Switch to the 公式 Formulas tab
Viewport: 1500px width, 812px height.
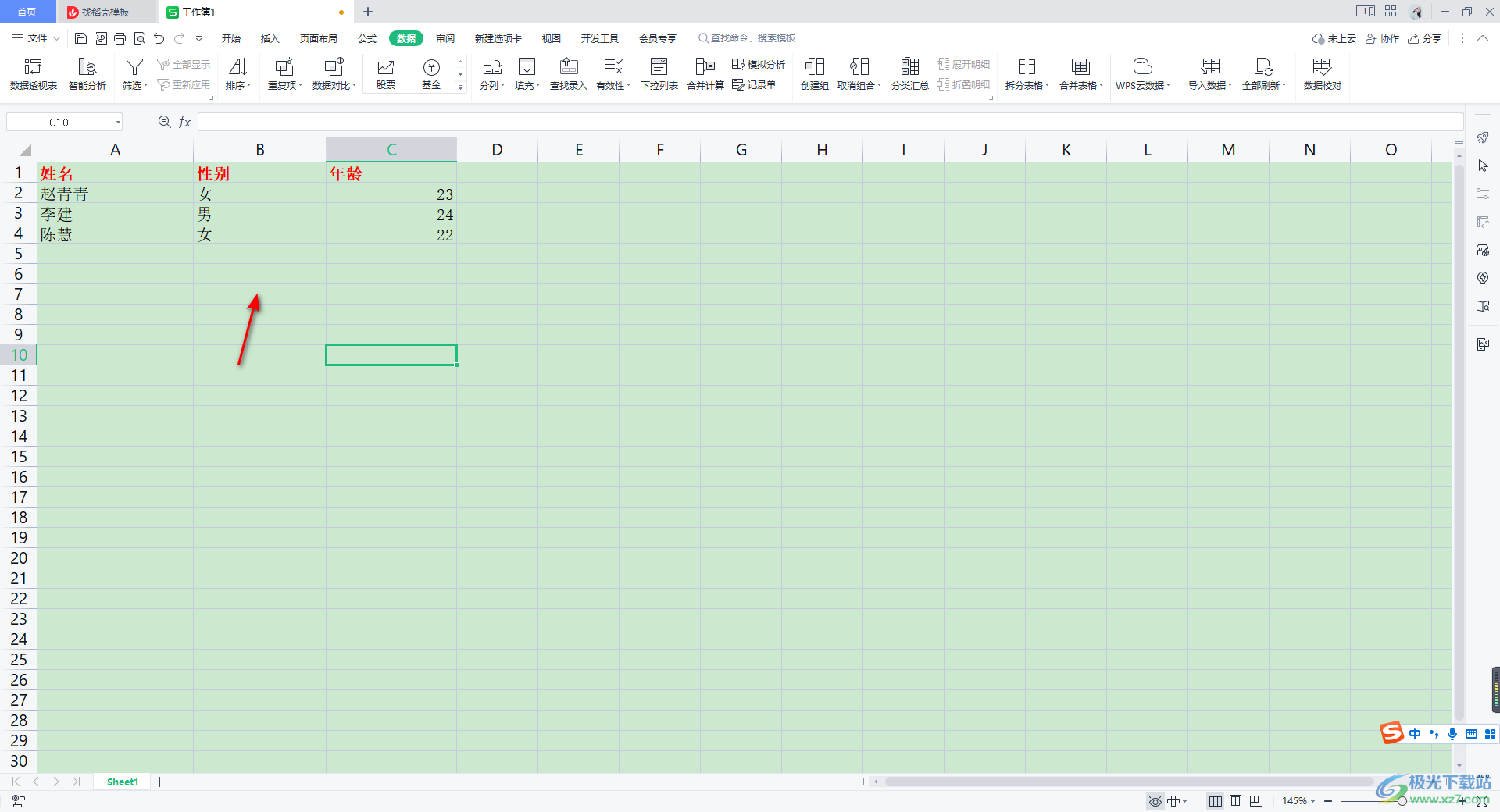367,38
